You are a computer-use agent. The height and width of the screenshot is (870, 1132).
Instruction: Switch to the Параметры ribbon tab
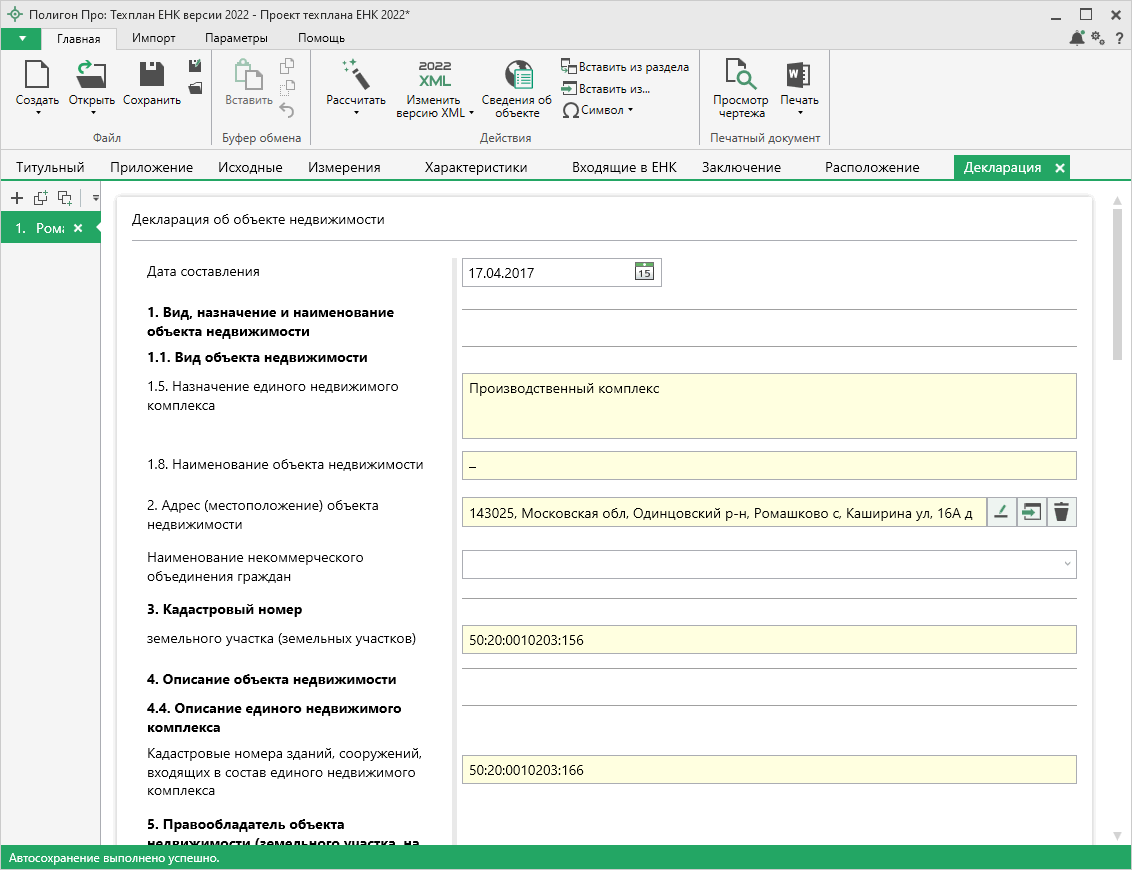coord(236,38)
